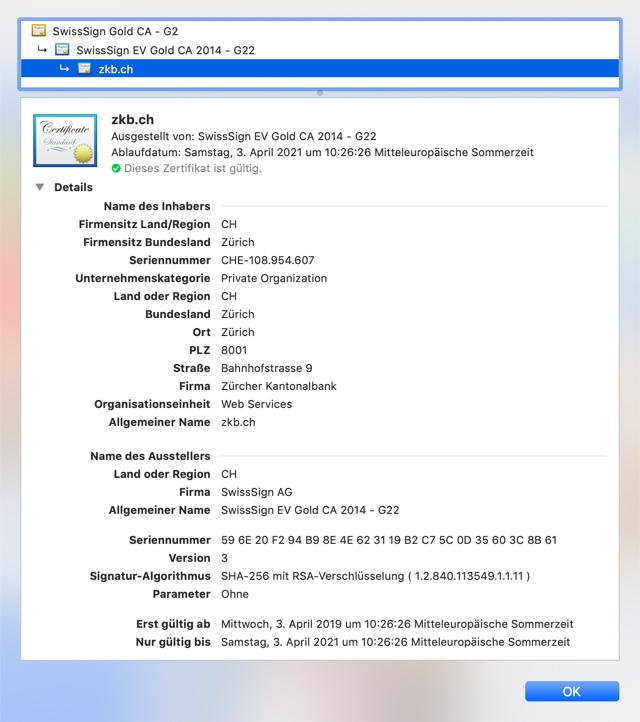Click the CHE-108.954.607 serial number value
The width and height of the screenshot is (640, 722).
coord(267,260)
